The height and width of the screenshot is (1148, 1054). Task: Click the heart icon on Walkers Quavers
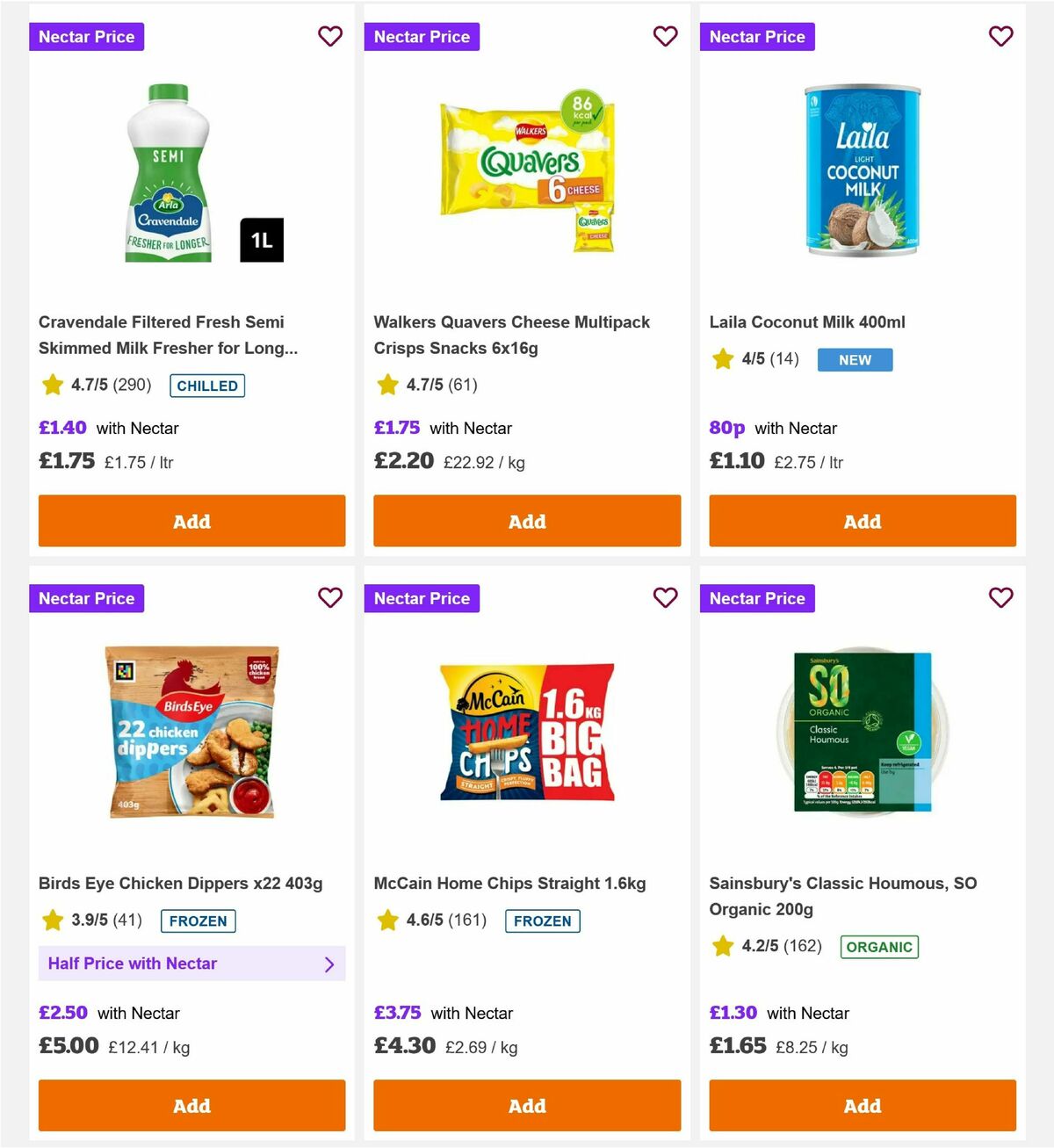(665, 36)
